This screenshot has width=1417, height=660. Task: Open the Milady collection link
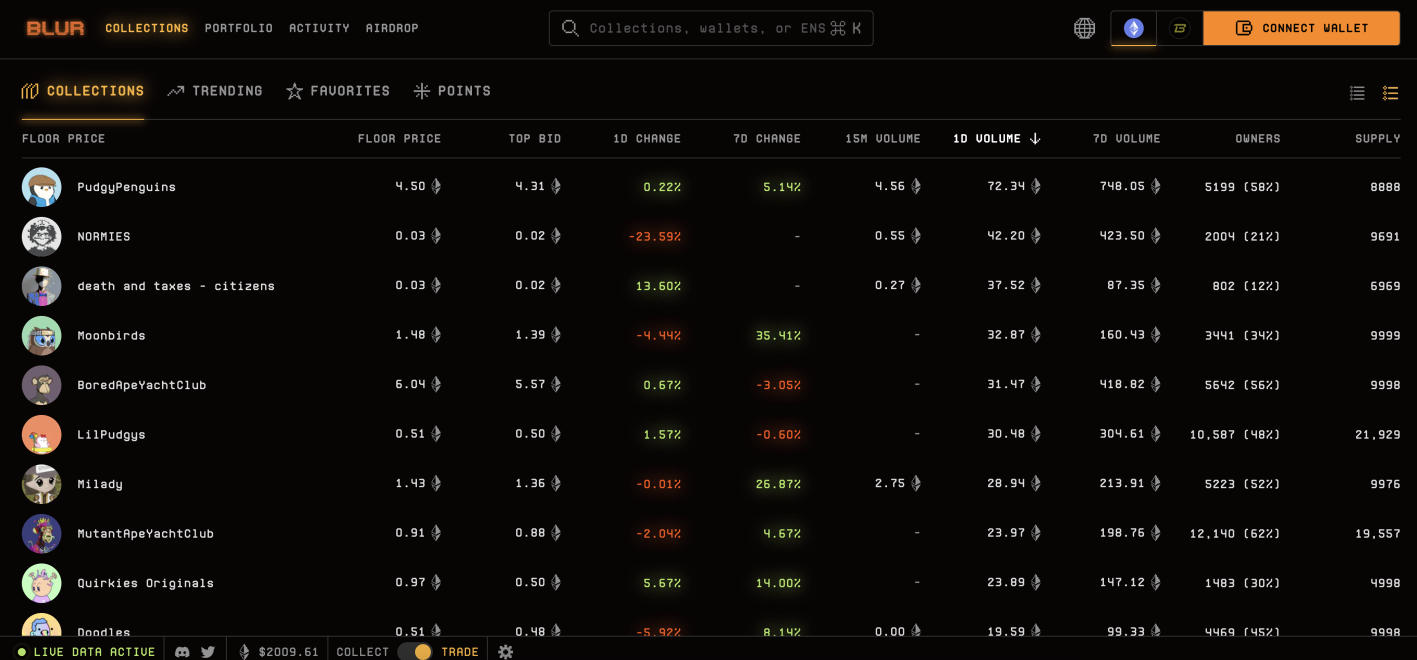[x=100, y=484]
